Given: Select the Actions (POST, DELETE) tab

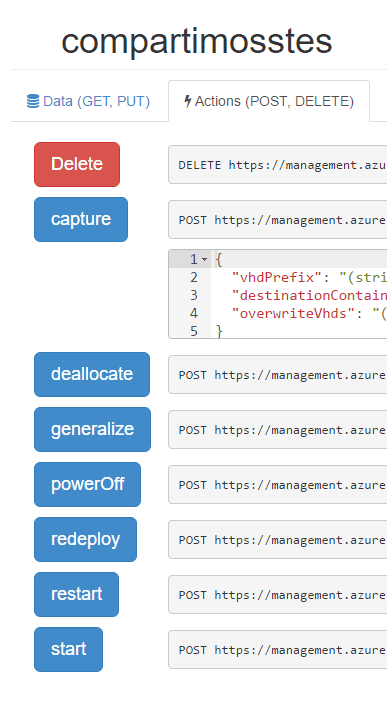Looking at the screenshot, I should click(x=269, y=101).
